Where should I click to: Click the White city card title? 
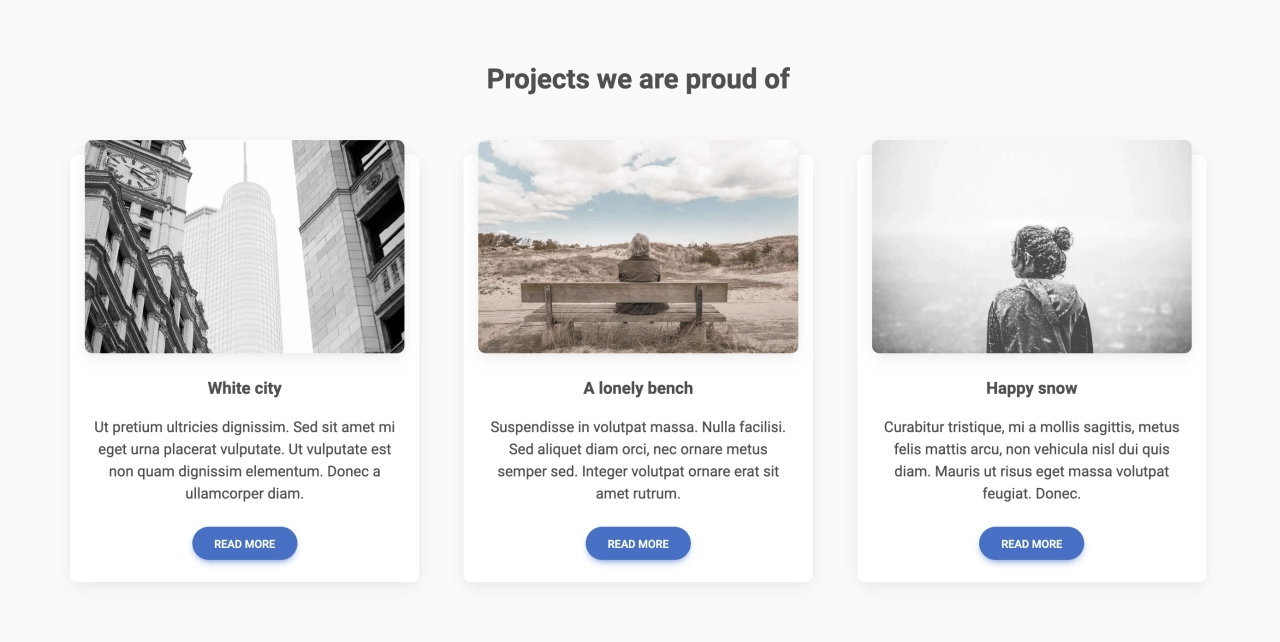pos(245,388)
